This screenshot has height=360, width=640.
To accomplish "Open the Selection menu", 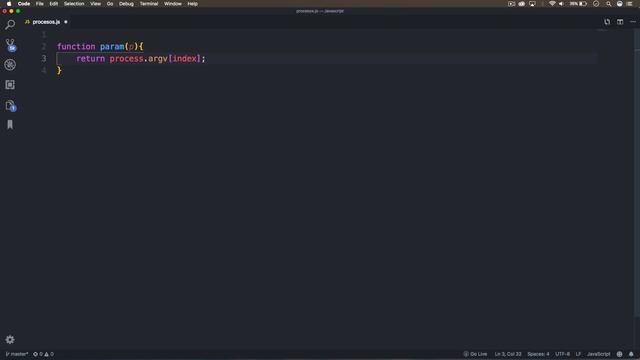I will click(74, 4).
